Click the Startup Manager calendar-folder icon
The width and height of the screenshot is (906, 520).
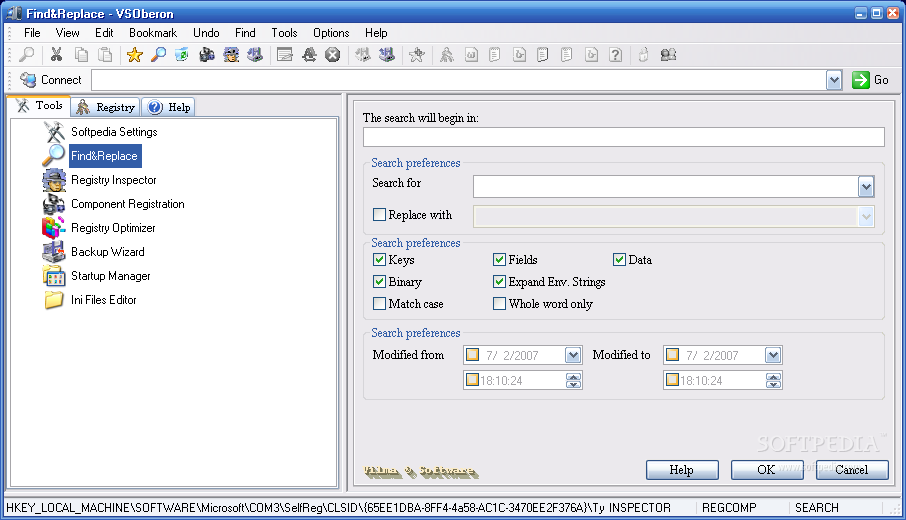(x=54, y=276)
